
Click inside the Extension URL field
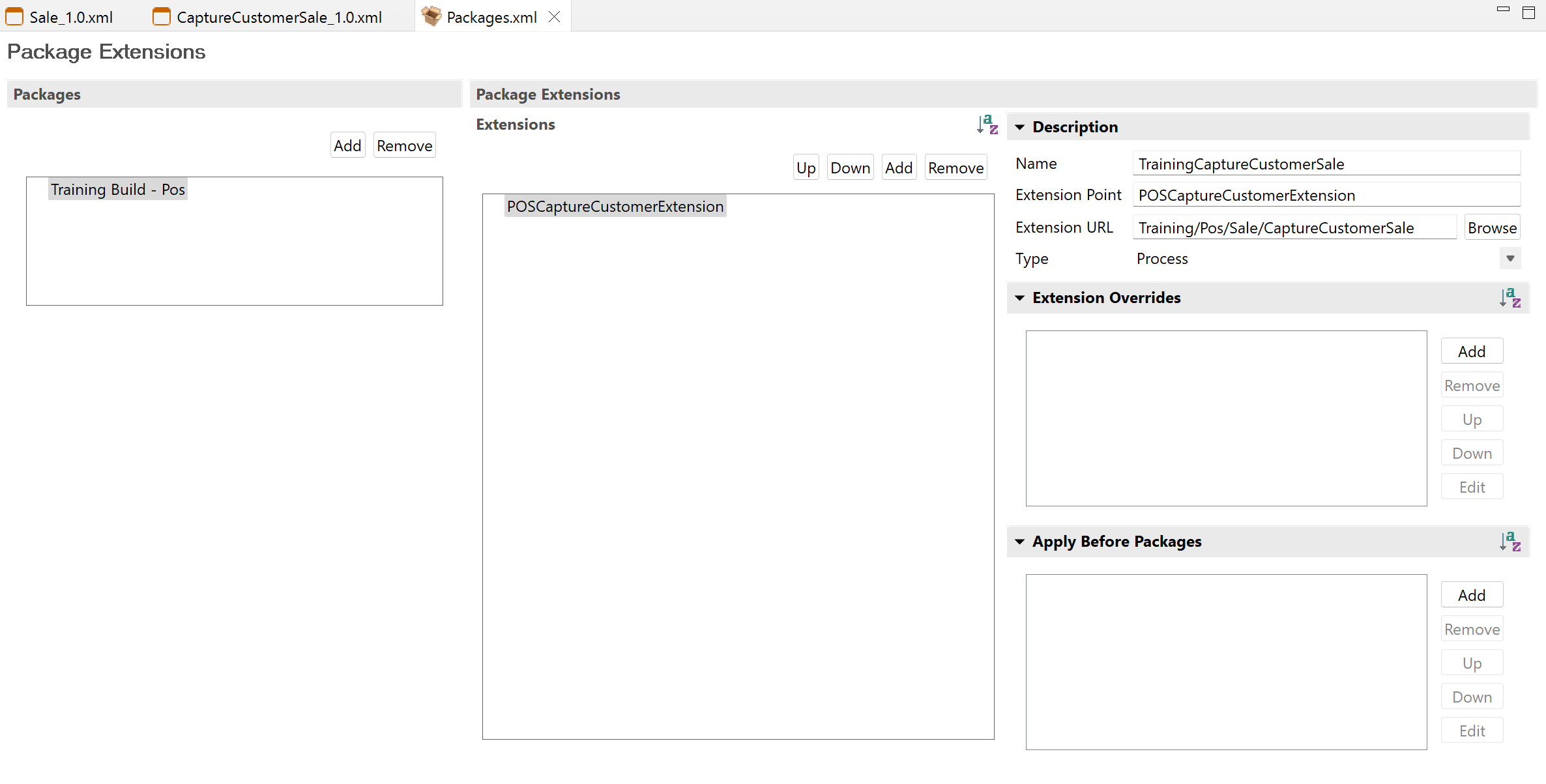pos(1294,227)
